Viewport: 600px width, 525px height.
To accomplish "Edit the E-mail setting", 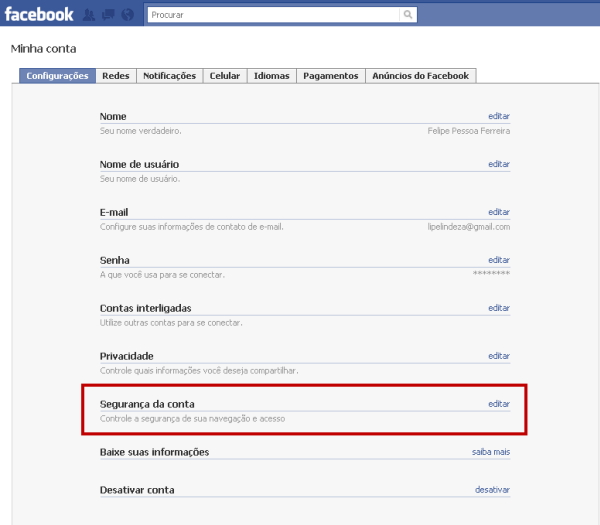I will tap(499, 212).
